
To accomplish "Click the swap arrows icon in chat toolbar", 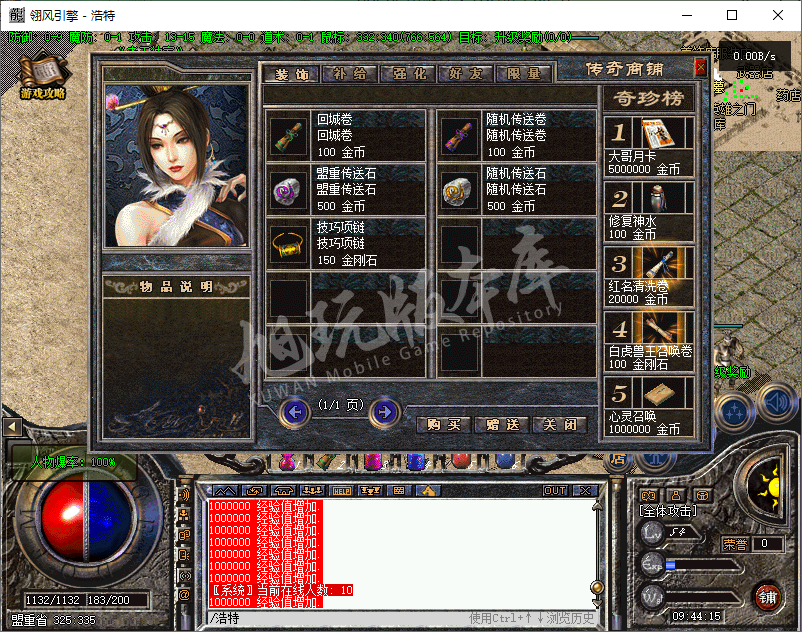I will [x=254, y=491].
